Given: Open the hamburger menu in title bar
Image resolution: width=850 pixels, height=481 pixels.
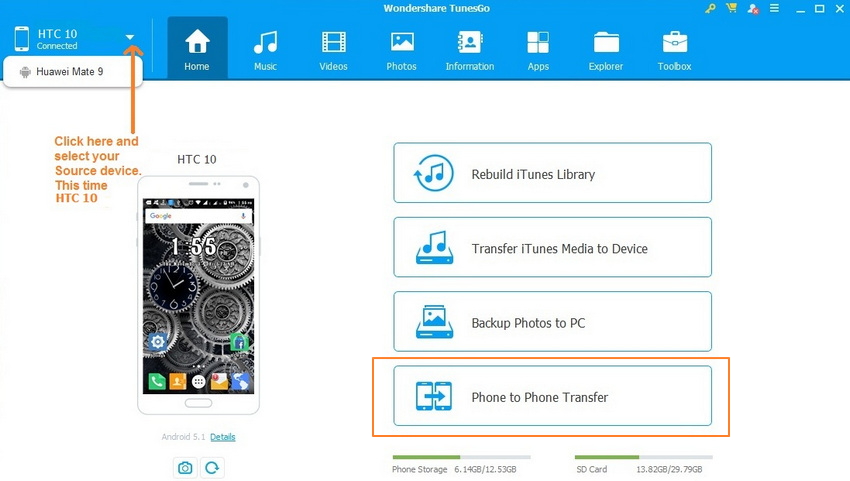Looking at the screenshot, I should [x=775, y=9].
